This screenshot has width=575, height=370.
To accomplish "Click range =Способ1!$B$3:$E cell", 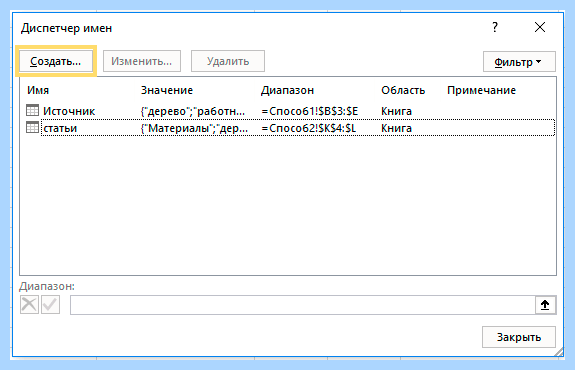I will pos(310,111).
